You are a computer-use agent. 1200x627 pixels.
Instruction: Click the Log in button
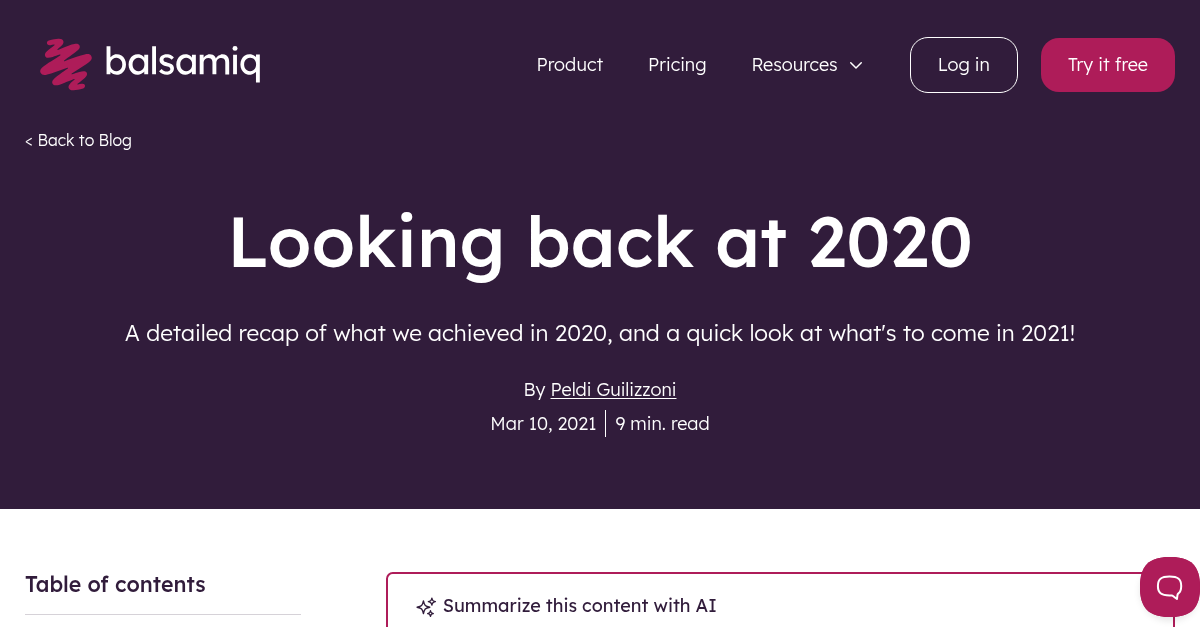(x=963, y=64)
